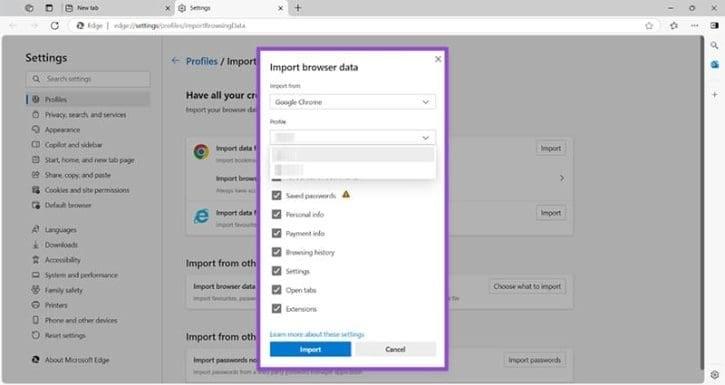Click Cancel in the import dialog
The width and height of the screenshot is (725, 385).
coord(395,349)
